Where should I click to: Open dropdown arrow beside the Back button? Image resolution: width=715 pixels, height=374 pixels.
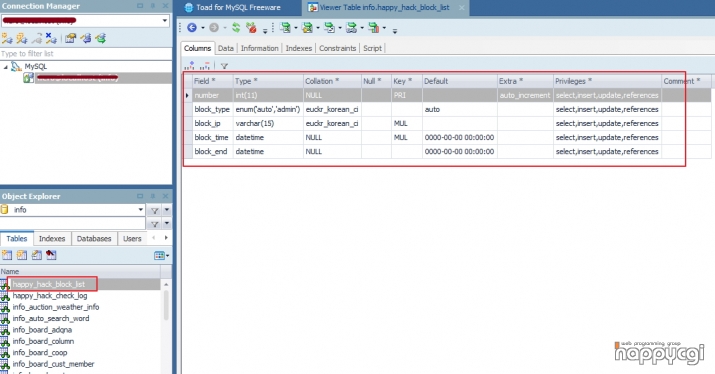point(202,28)
